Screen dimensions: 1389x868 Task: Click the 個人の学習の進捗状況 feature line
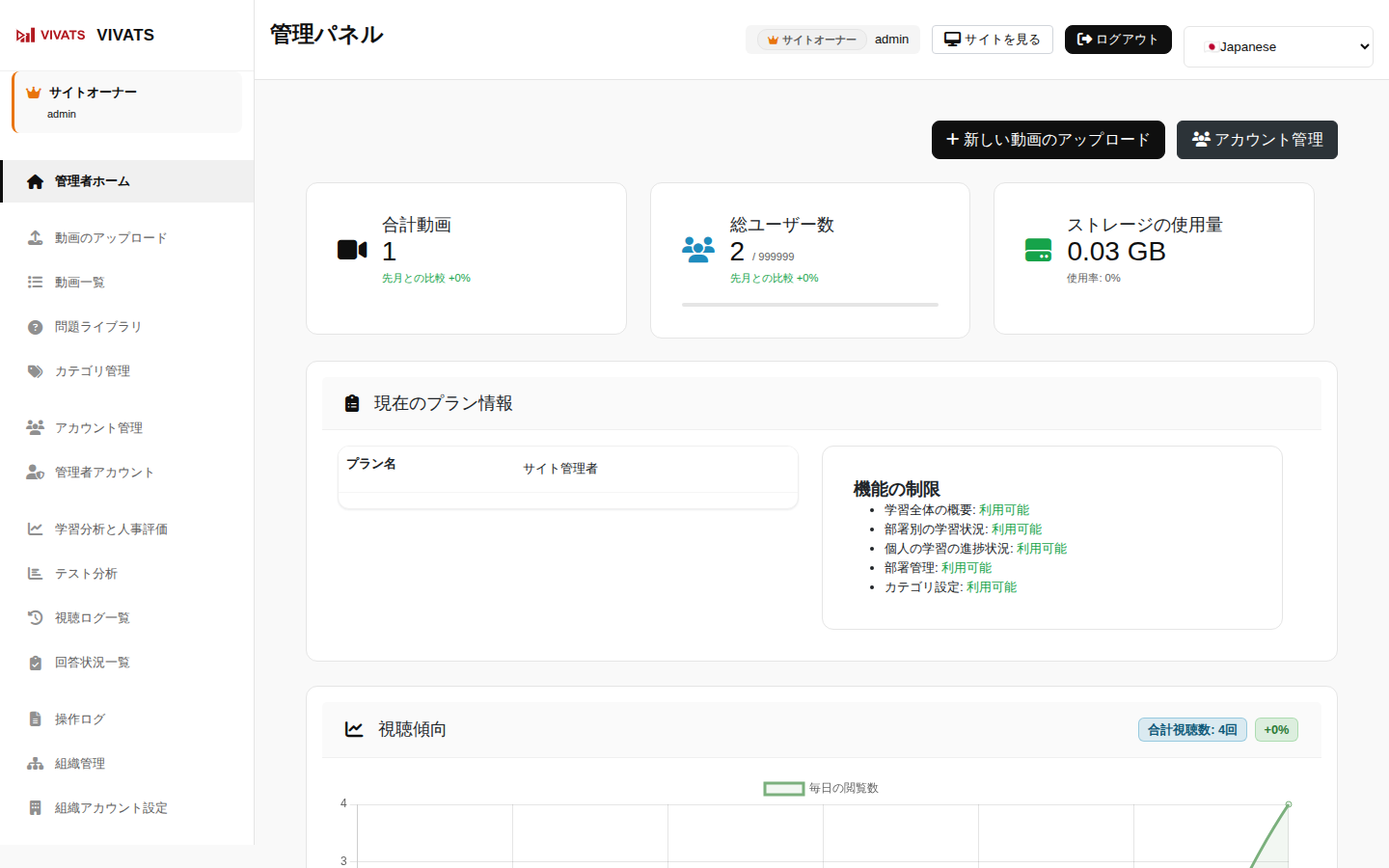pyautogui.click(x=975, y=549)
